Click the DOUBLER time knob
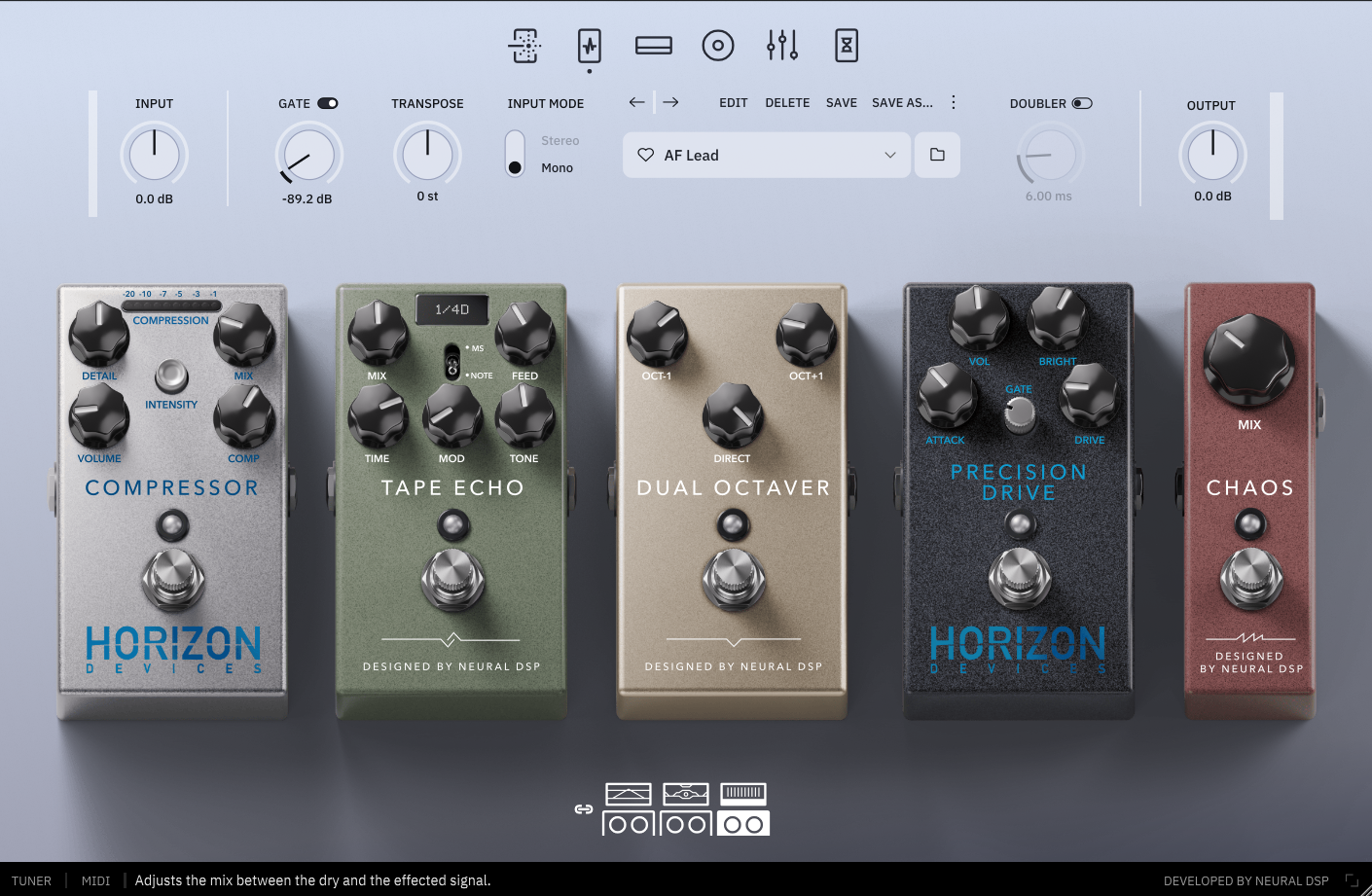The height and width of the screenshot is (896, 1372). [x=1049, y=154]
